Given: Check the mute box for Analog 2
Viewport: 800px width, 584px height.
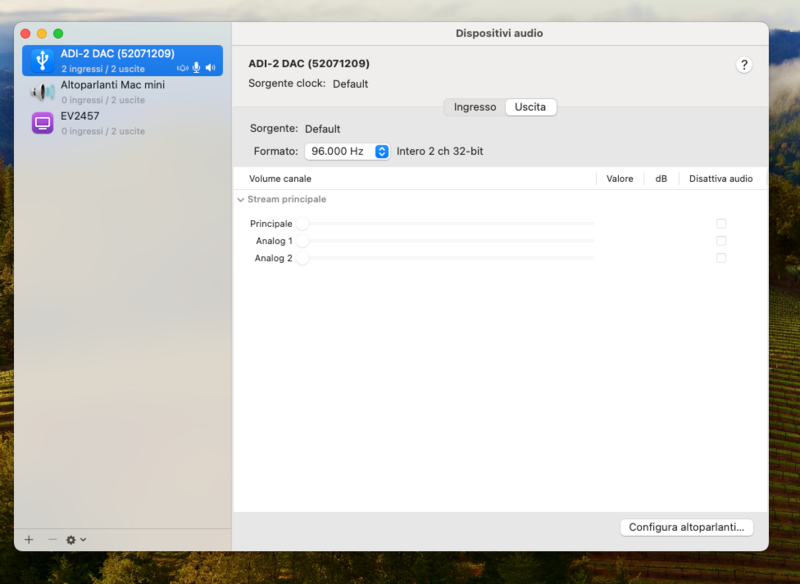Looking at the screenshot, I should tap(721, 257).
